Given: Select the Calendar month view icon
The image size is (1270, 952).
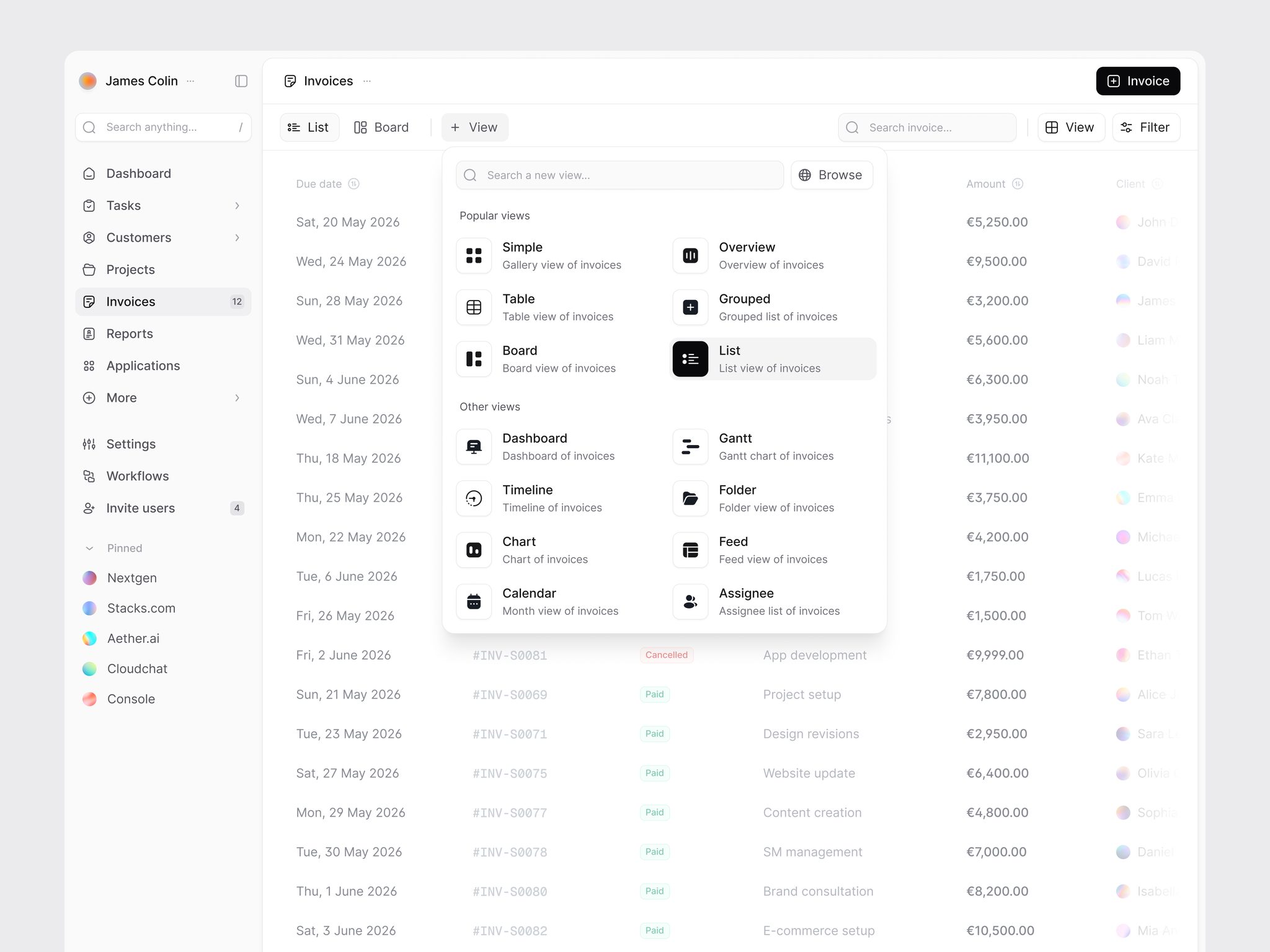Looking at the screenshot, I should (474, 602).
